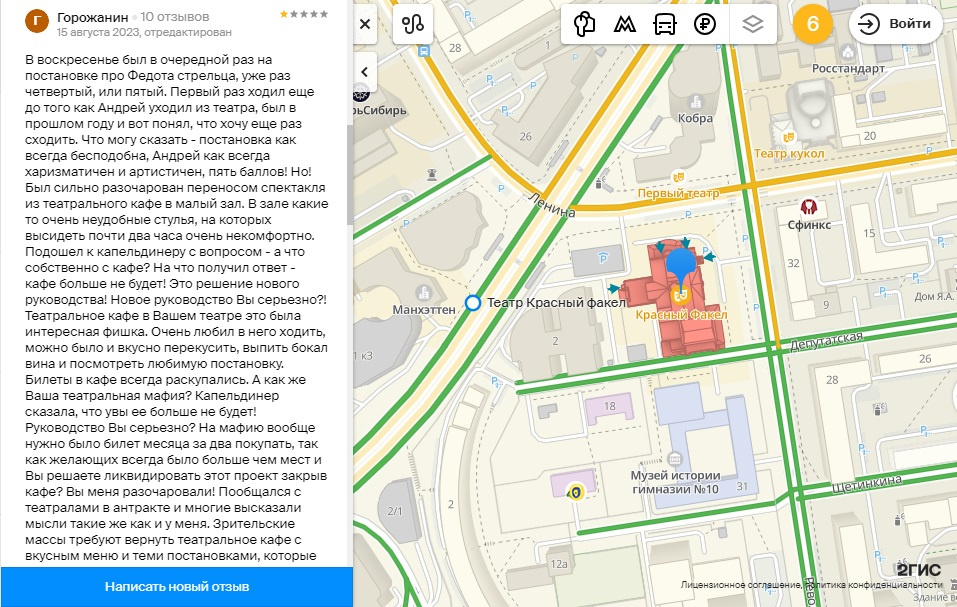Screen dimensions: 957x607
Task: Open Первый театр map label
Action: point(678,193)
